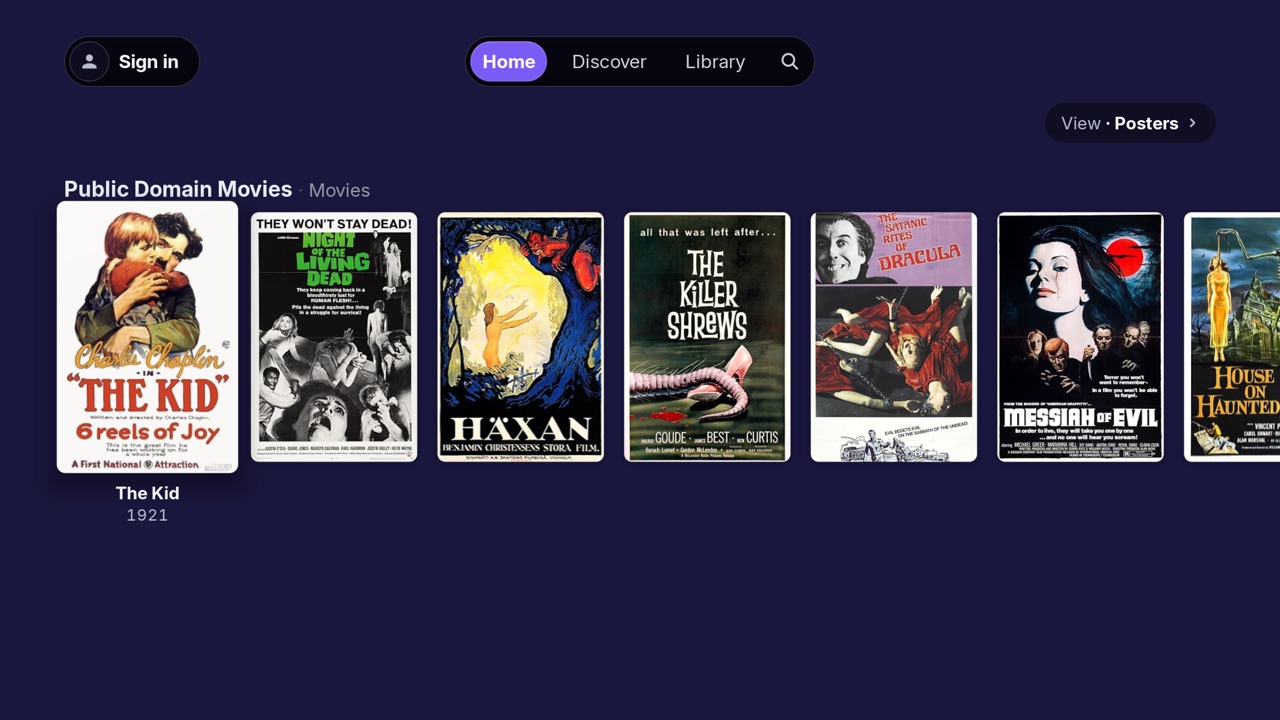Open Satanic Rites of Dracula poster

pos(894,337)
